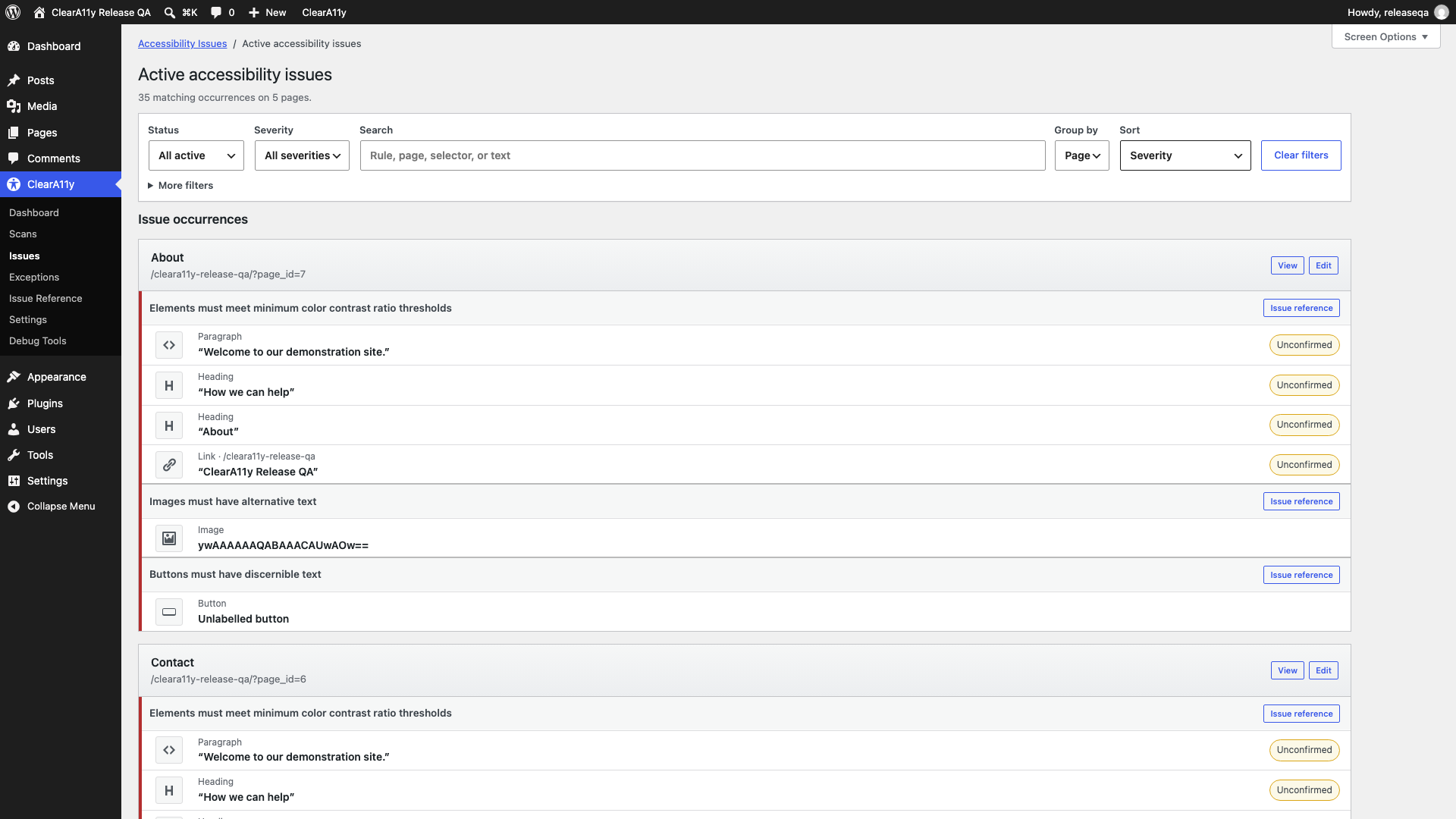Open the Status dropdown showing All active
This screenshot has width=1456, height=819.
[x=196, y=155]
